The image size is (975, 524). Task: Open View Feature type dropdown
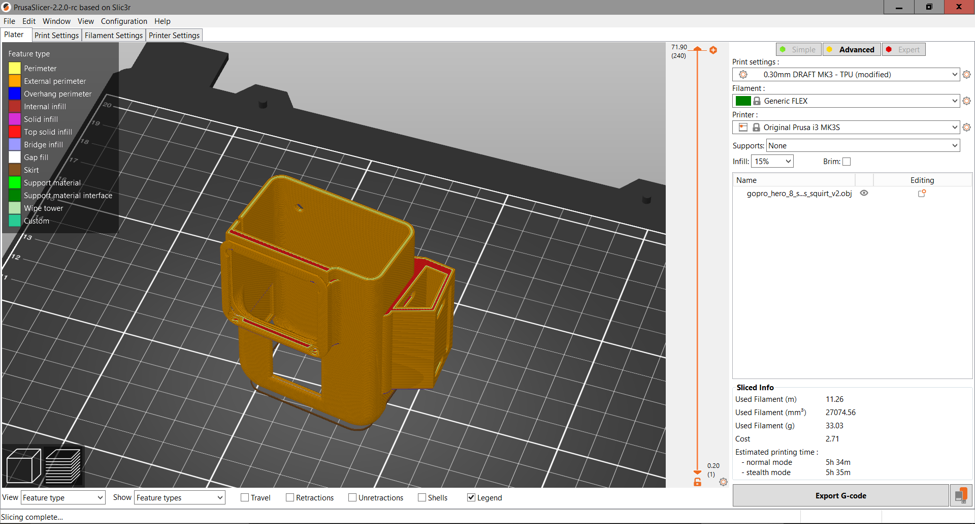63,497
